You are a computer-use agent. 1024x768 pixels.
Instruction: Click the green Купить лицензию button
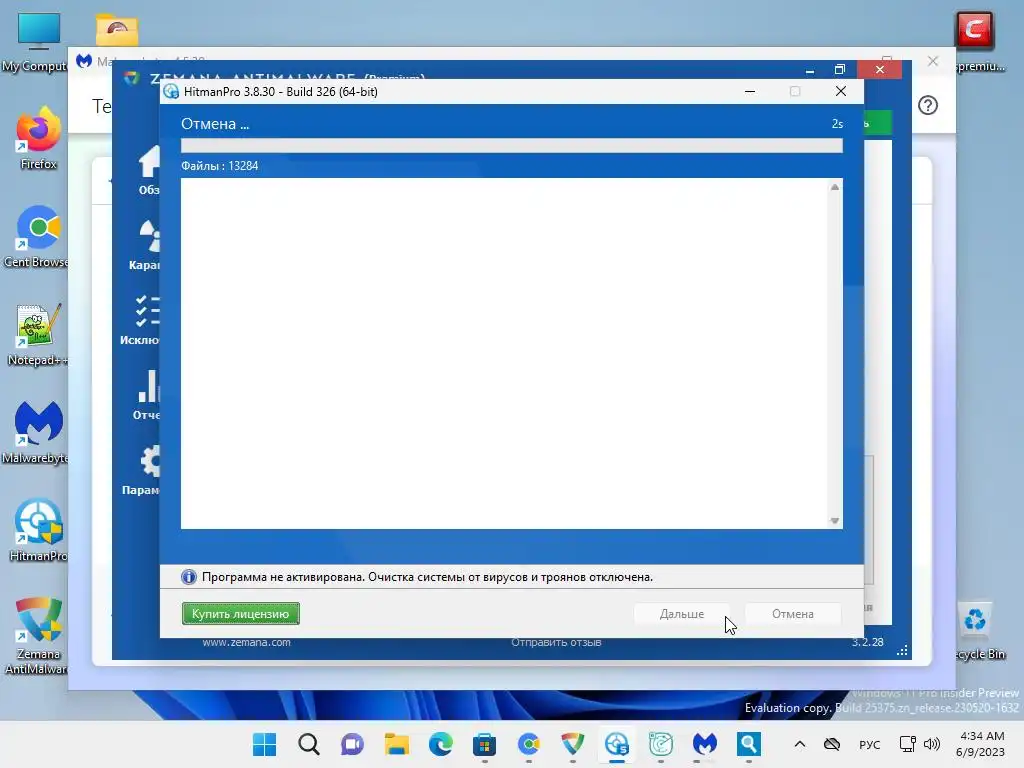tap(240, 614)
